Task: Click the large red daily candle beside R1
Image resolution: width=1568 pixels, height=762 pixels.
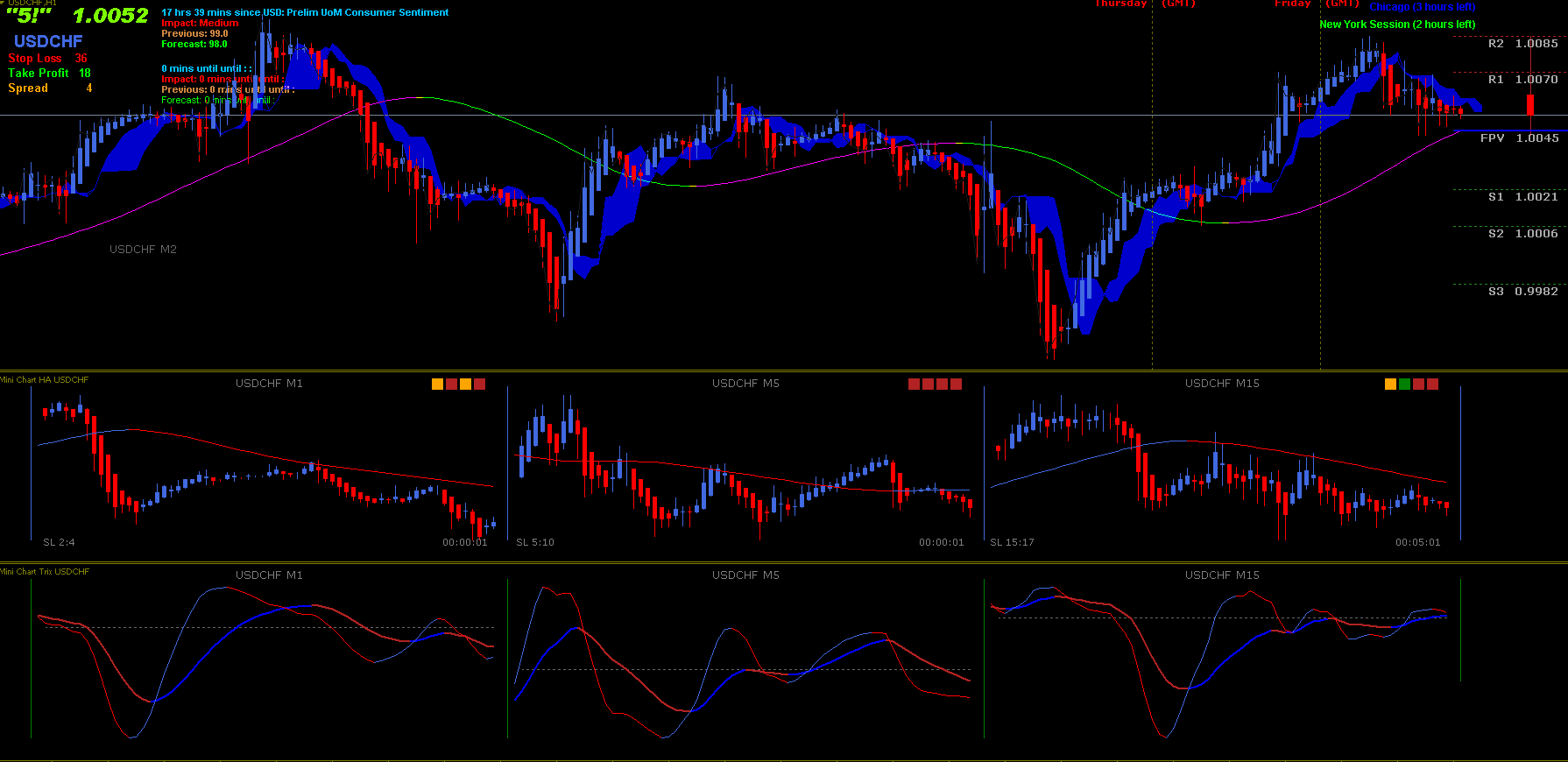Action: (1530, 105)
